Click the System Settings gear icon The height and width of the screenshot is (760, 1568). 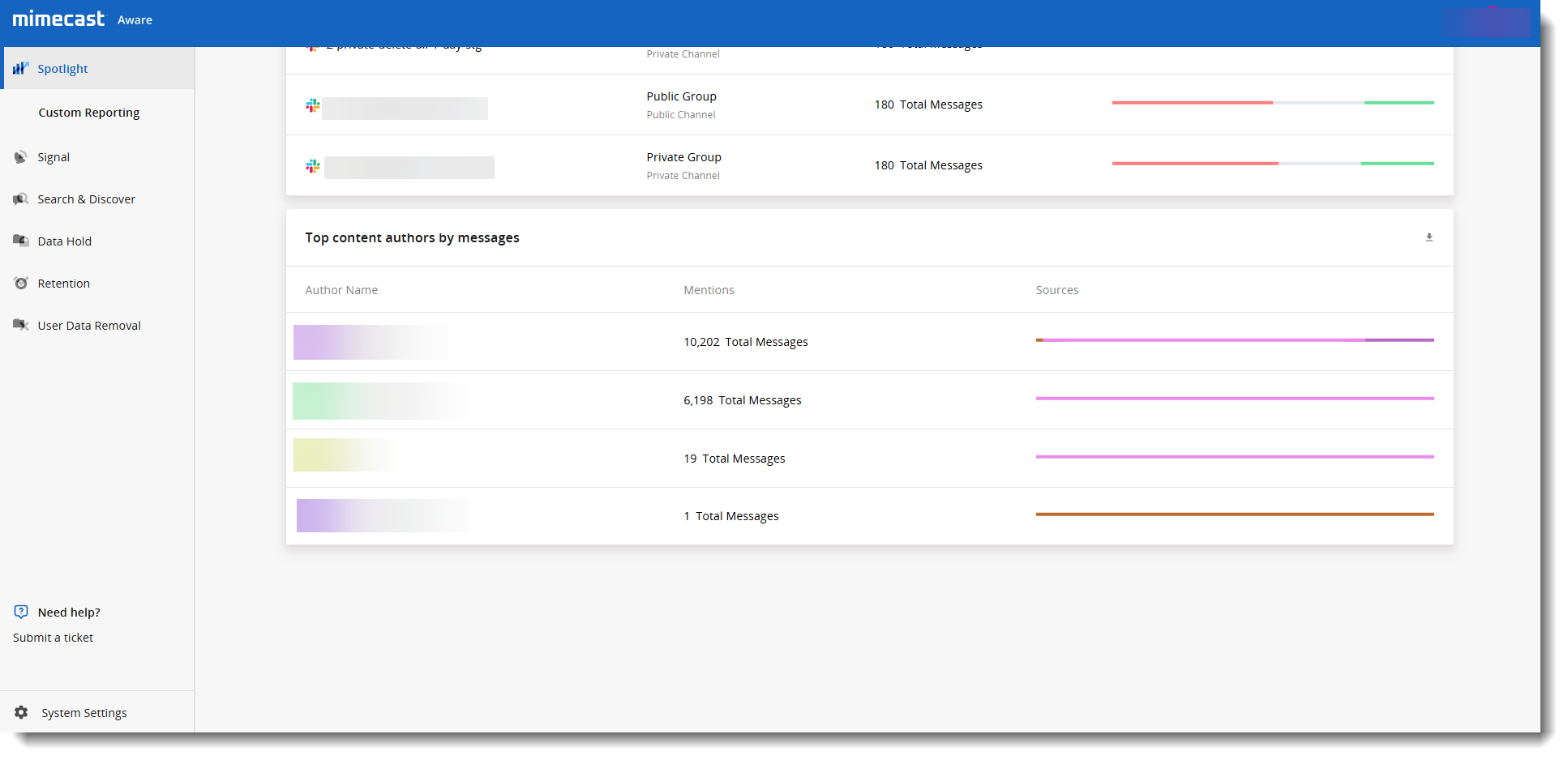tap(21, 712)
